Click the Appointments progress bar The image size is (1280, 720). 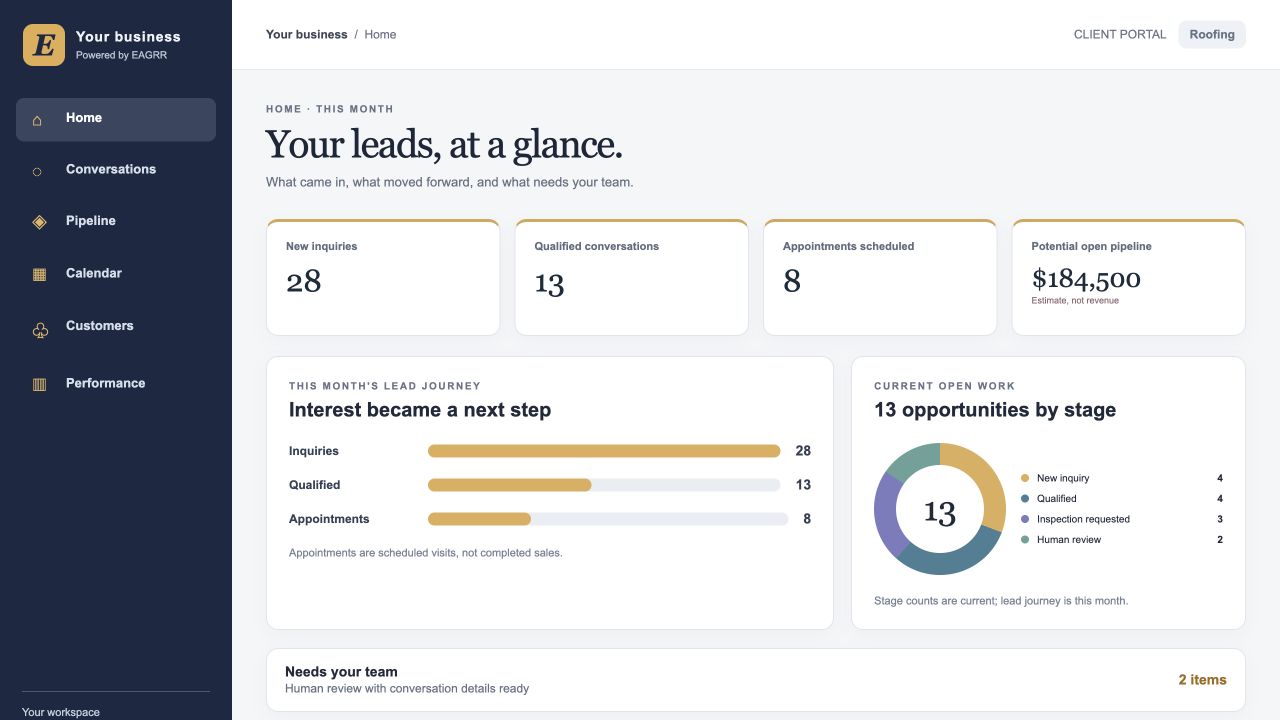click(x=608, y=519)
